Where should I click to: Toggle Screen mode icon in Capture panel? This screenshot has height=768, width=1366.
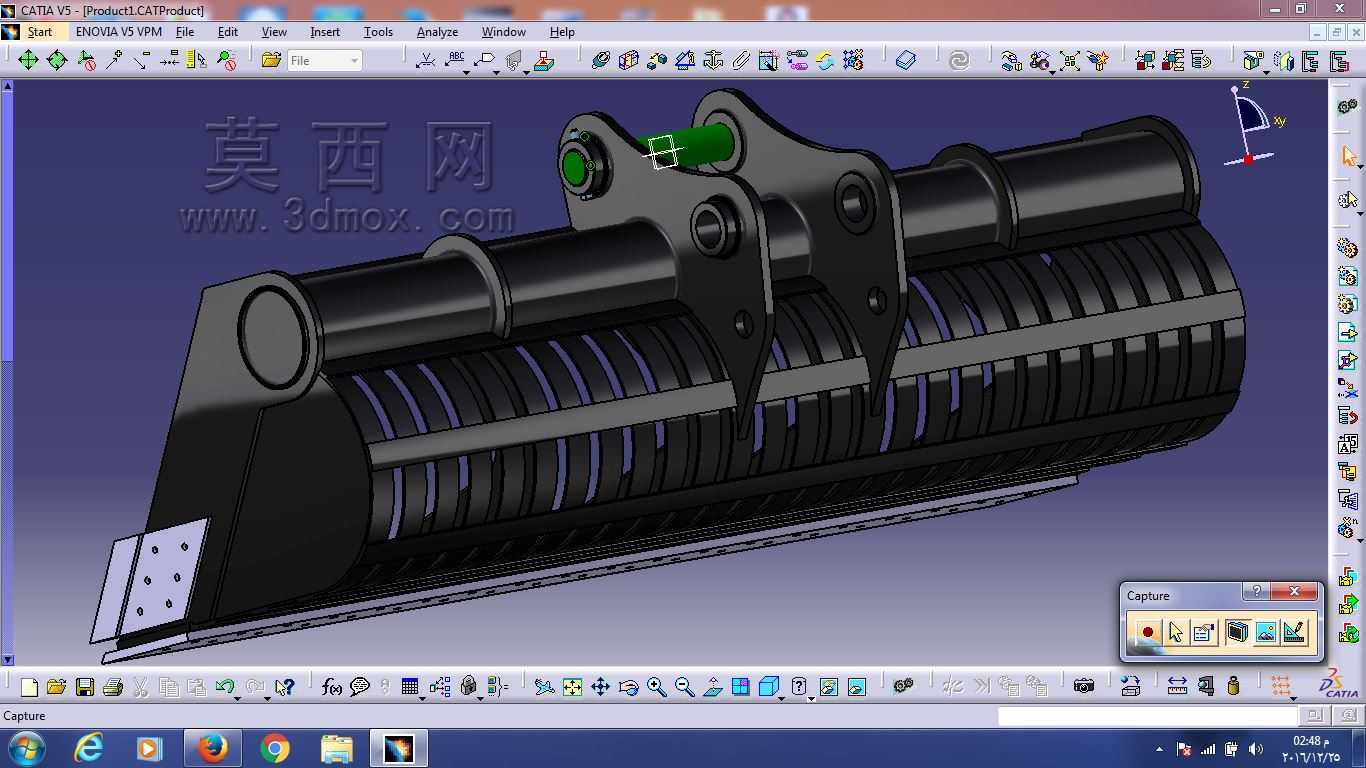(x=1237, y=632)
